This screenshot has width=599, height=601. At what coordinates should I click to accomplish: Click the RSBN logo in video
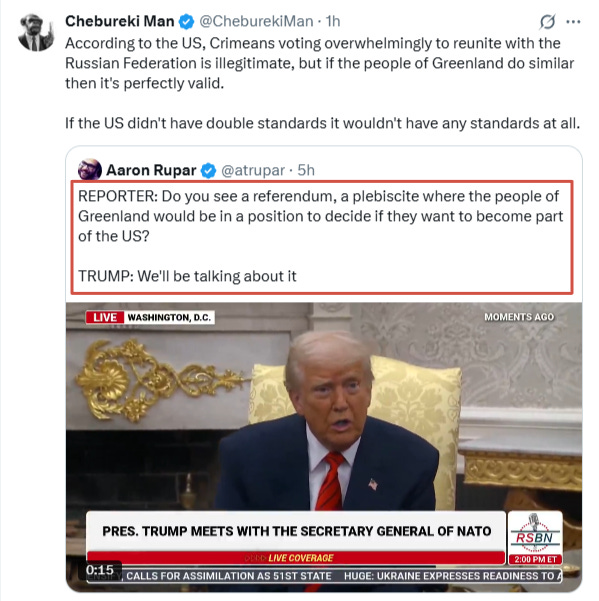tap(535, 537)
